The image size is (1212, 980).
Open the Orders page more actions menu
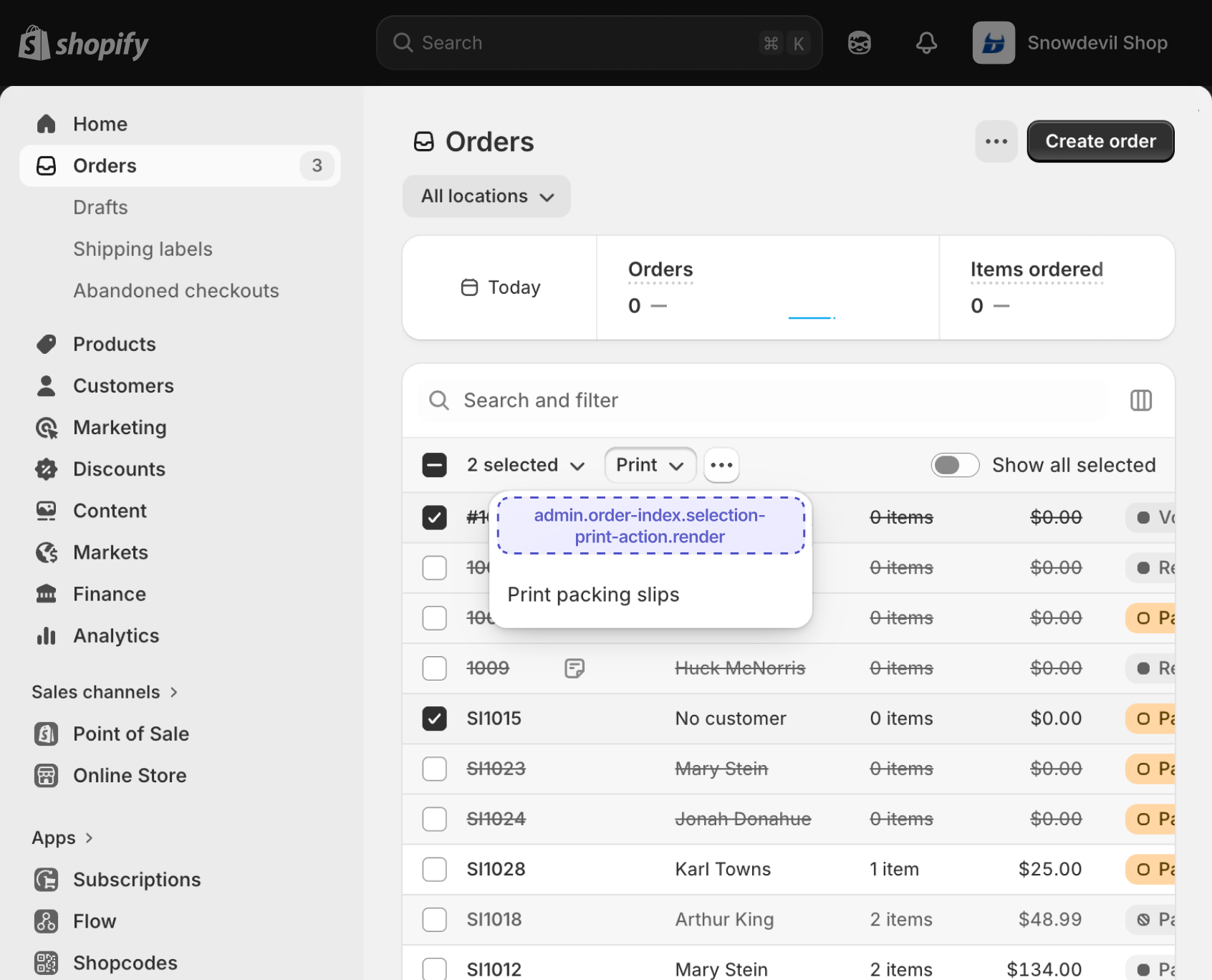pos(996,141)
